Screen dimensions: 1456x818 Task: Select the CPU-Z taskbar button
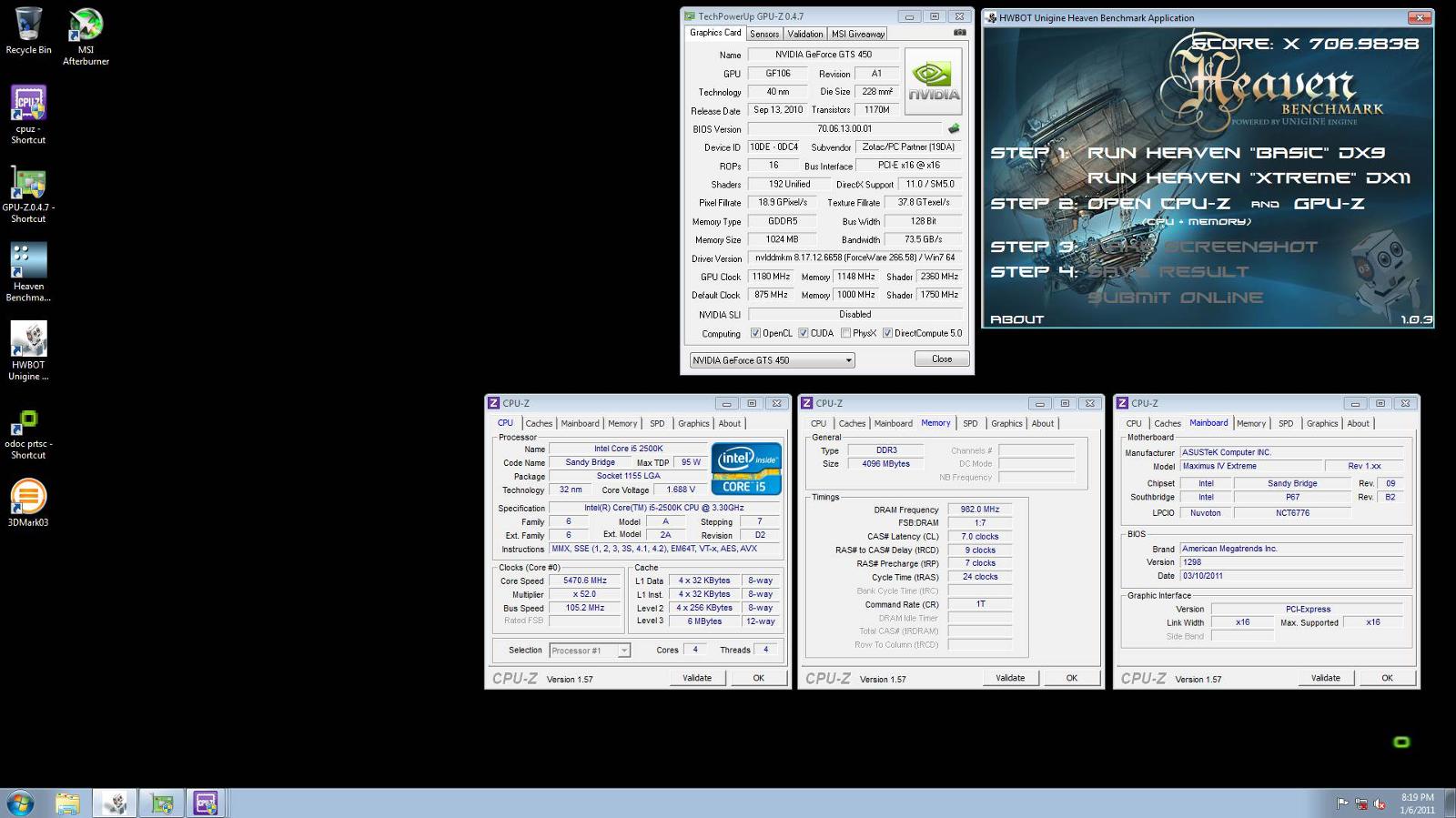pyautogui.click(x=206, y=803)
